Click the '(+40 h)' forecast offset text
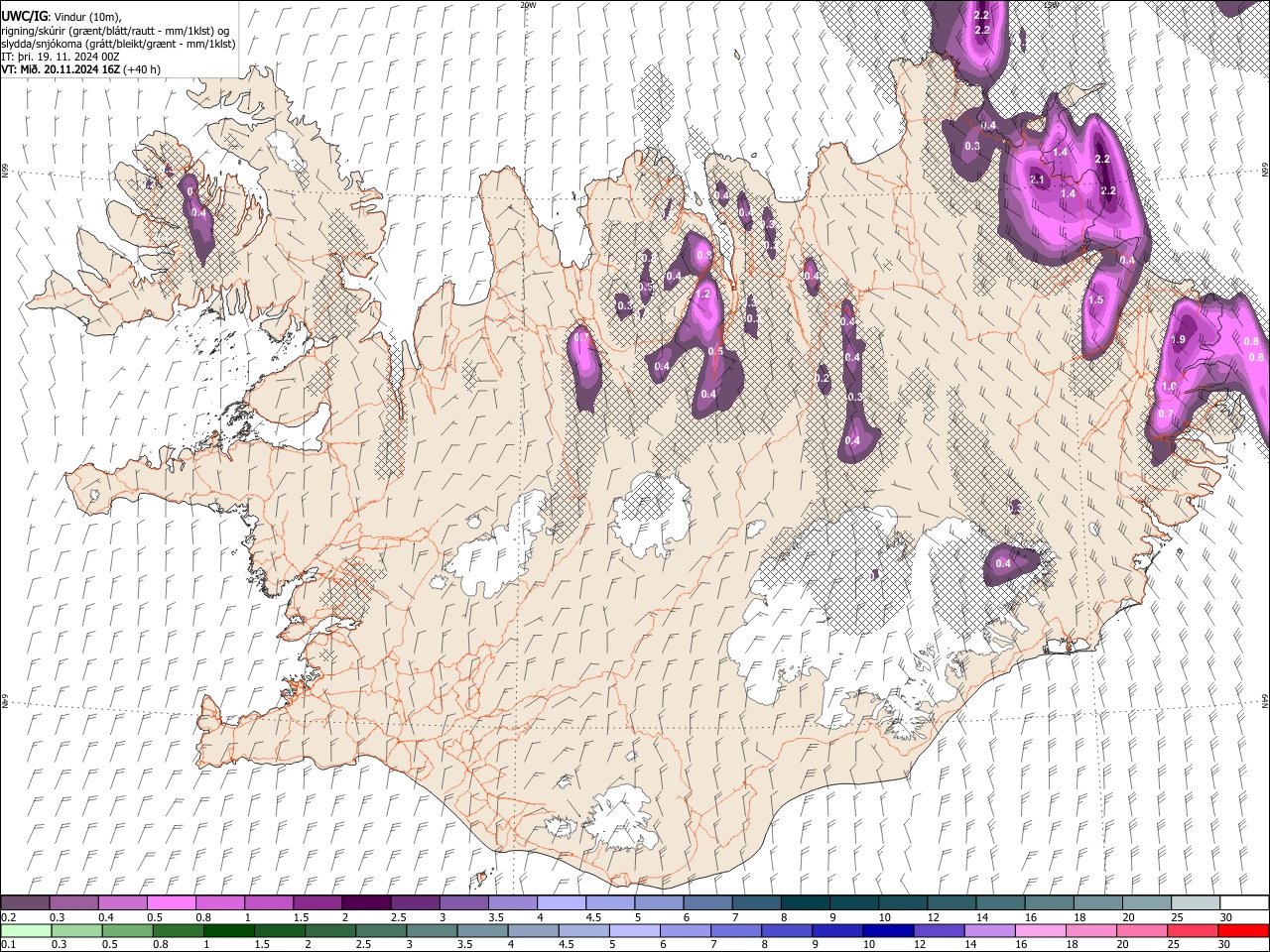Viewport: 1270px width, 952px height. (142, 69)
